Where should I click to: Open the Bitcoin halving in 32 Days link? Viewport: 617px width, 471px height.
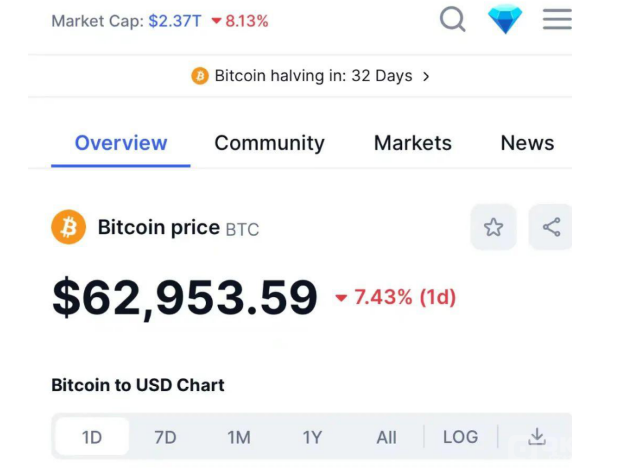click(313, 76)
